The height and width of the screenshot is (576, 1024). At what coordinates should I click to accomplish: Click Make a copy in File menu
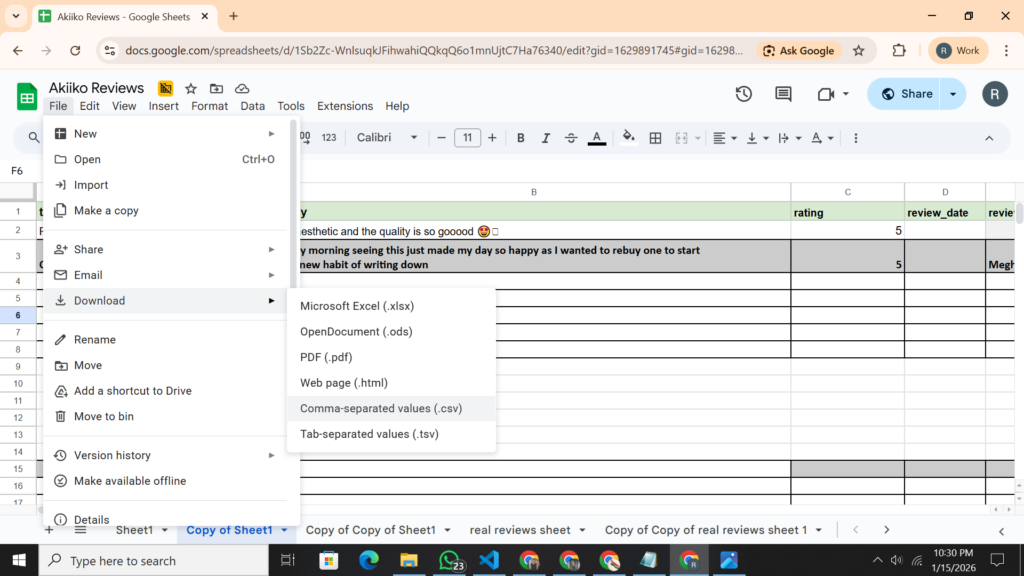point(106,210)
